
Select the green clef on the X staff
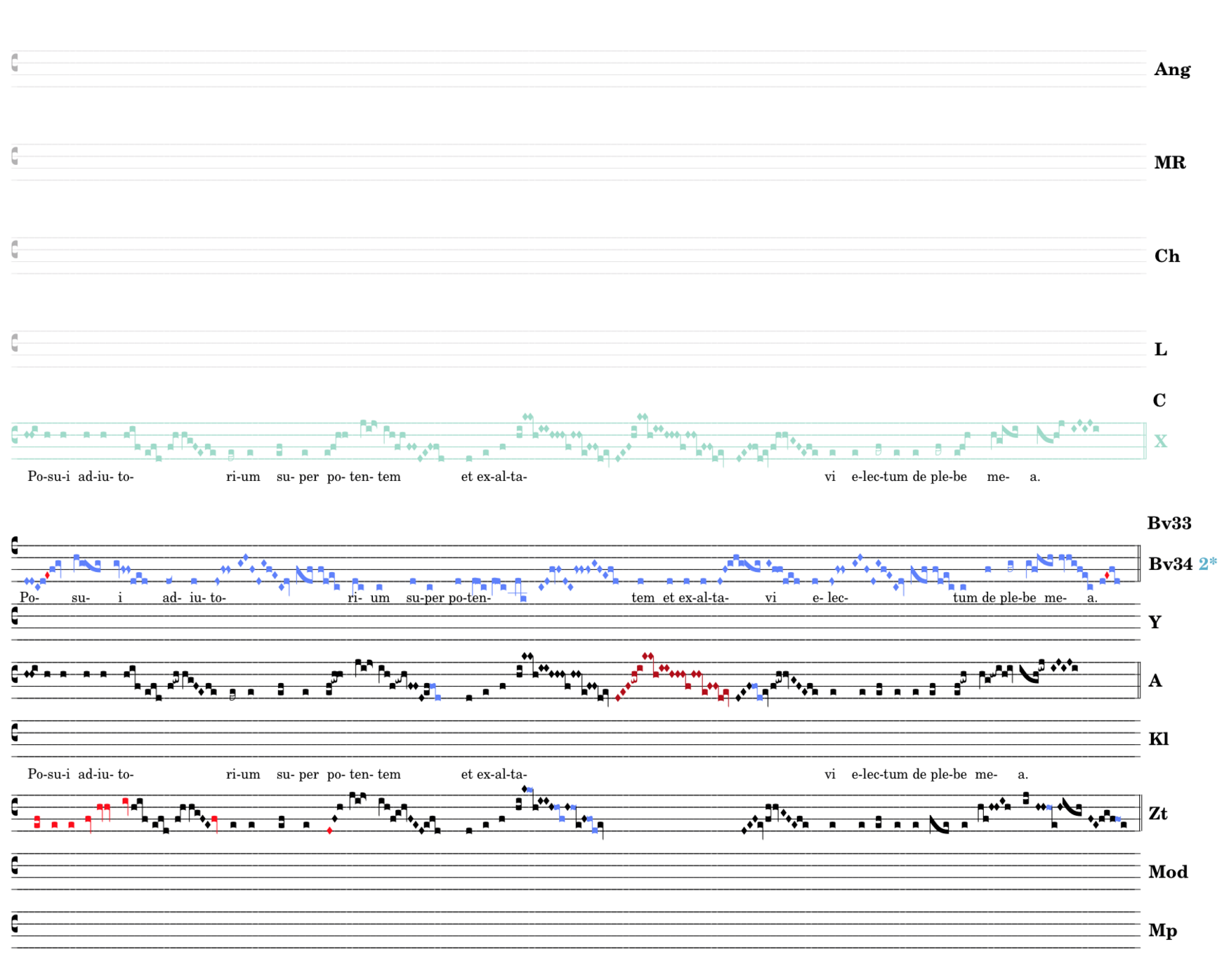coord(14,435)
